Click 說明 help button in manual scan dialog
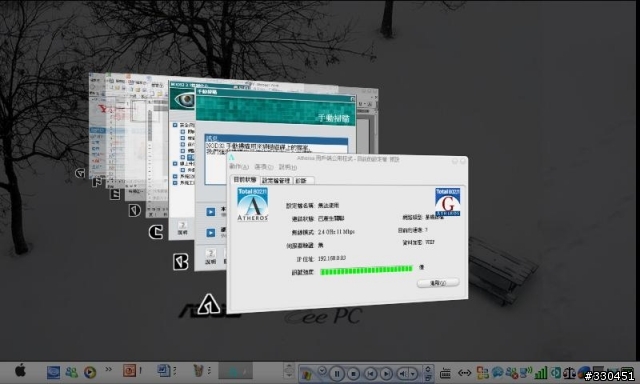Viewport: 640px width, 384px height. (210, 257)
